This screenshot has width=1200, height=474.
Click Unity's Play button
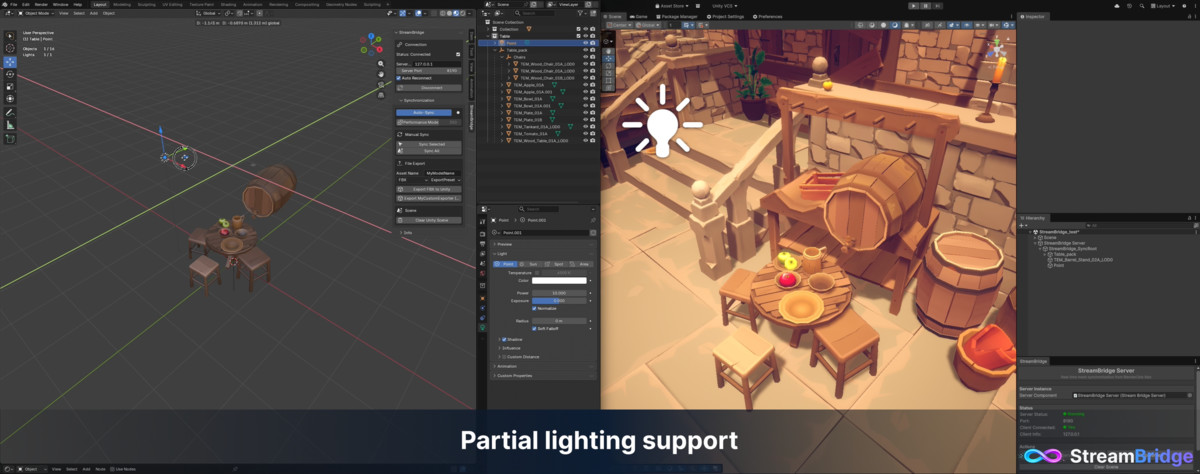(x=913, y=5)
